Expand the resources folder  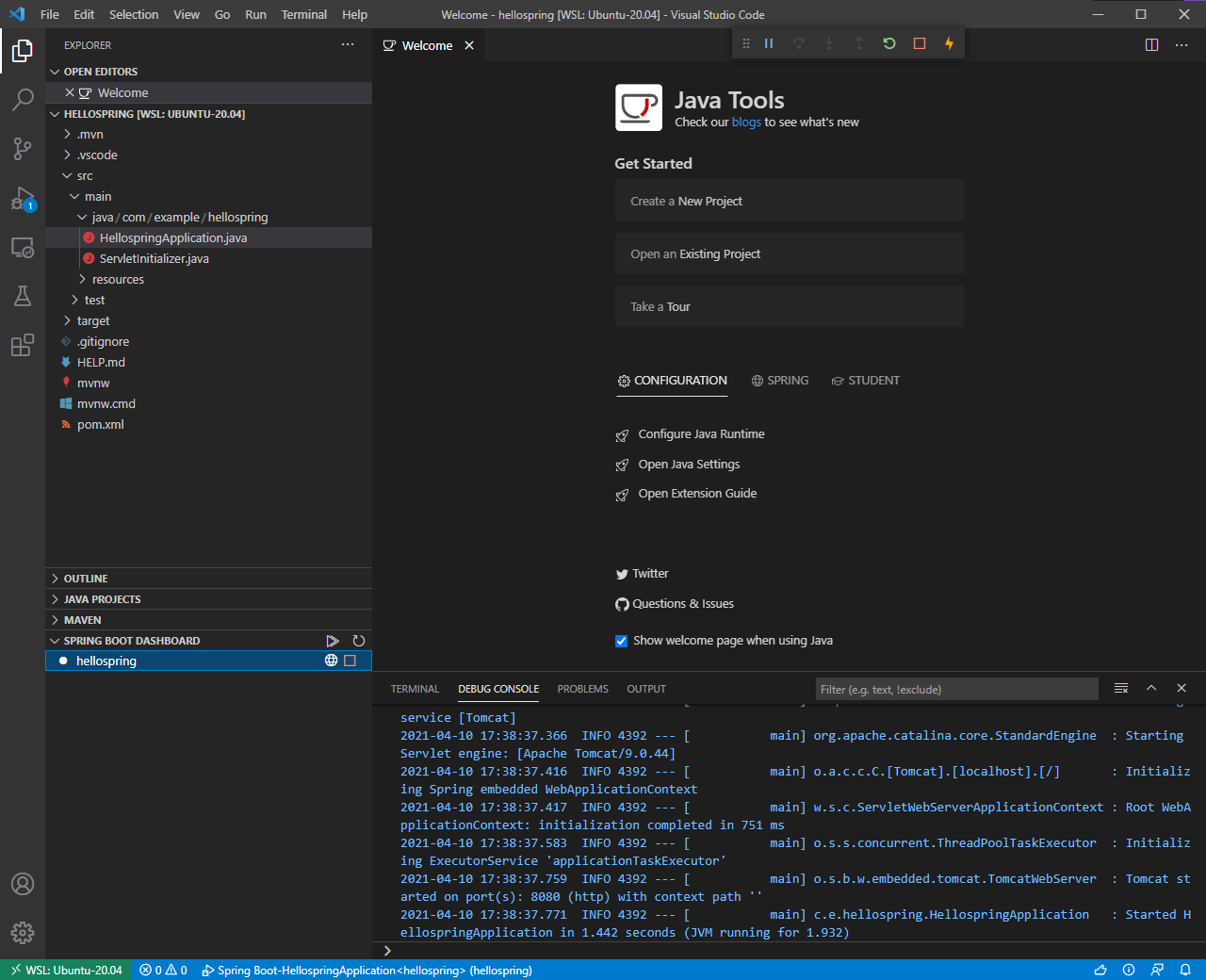(x=118, y=279)
